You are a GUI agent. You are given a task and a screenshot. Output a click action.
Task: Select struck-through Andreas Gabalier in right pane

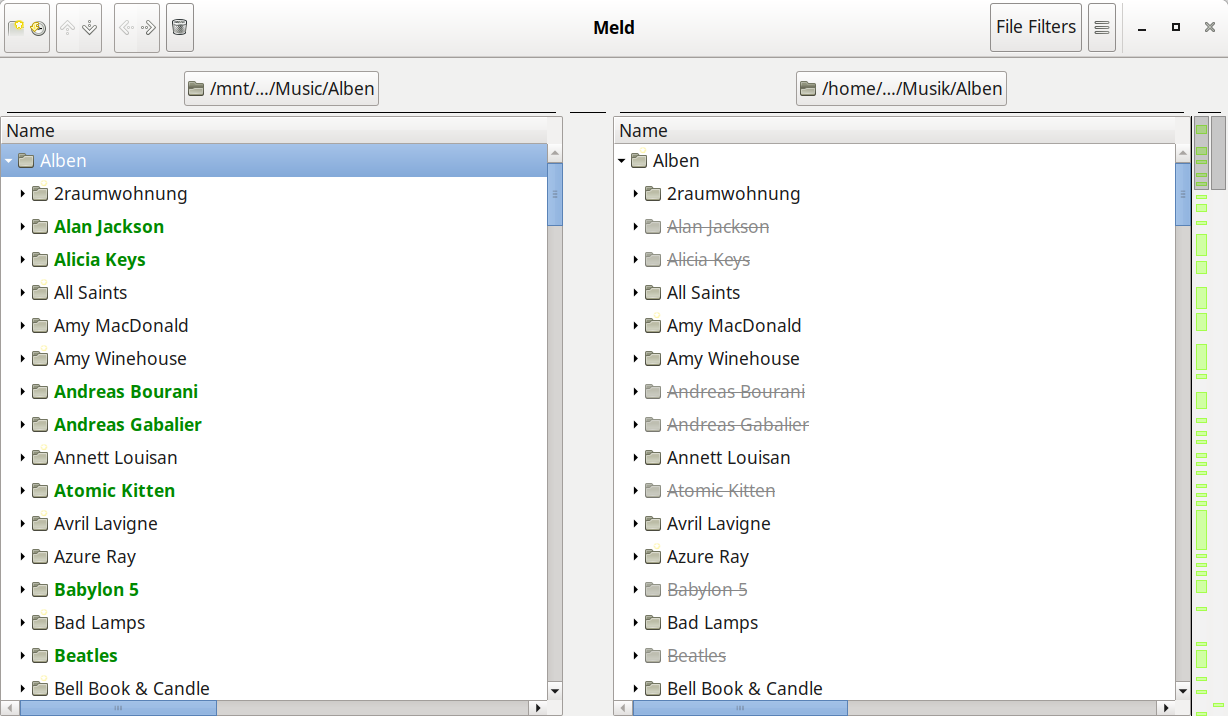pos(738,425)
